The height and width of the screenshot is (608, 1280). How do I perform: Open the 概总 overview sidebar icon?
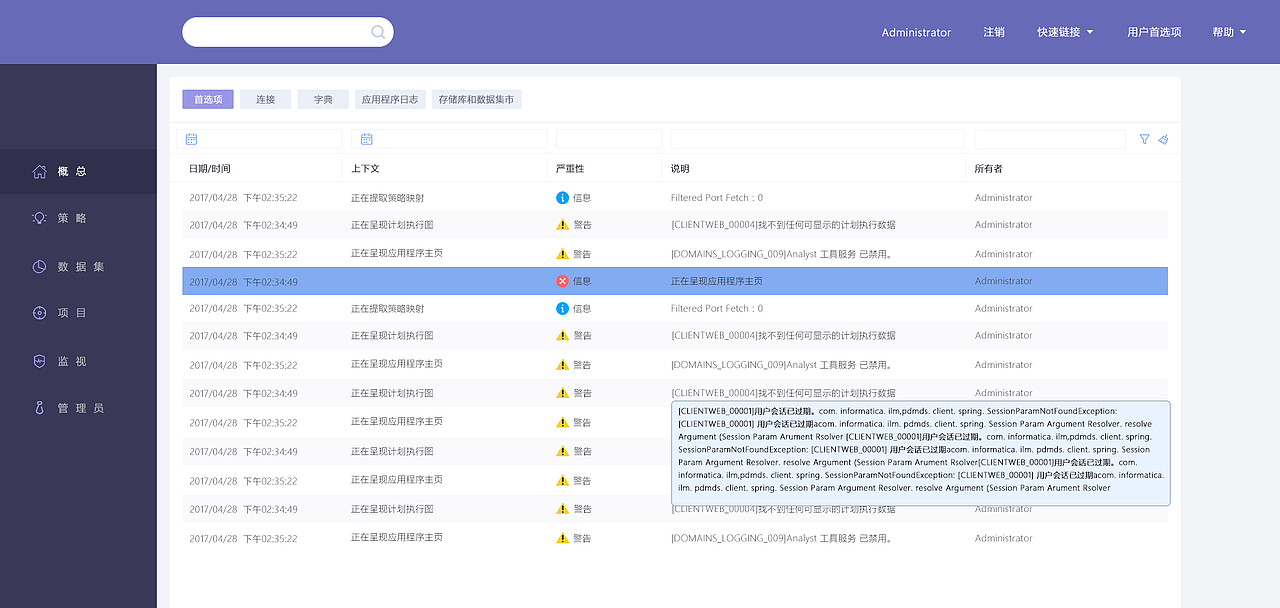point(39,170)
